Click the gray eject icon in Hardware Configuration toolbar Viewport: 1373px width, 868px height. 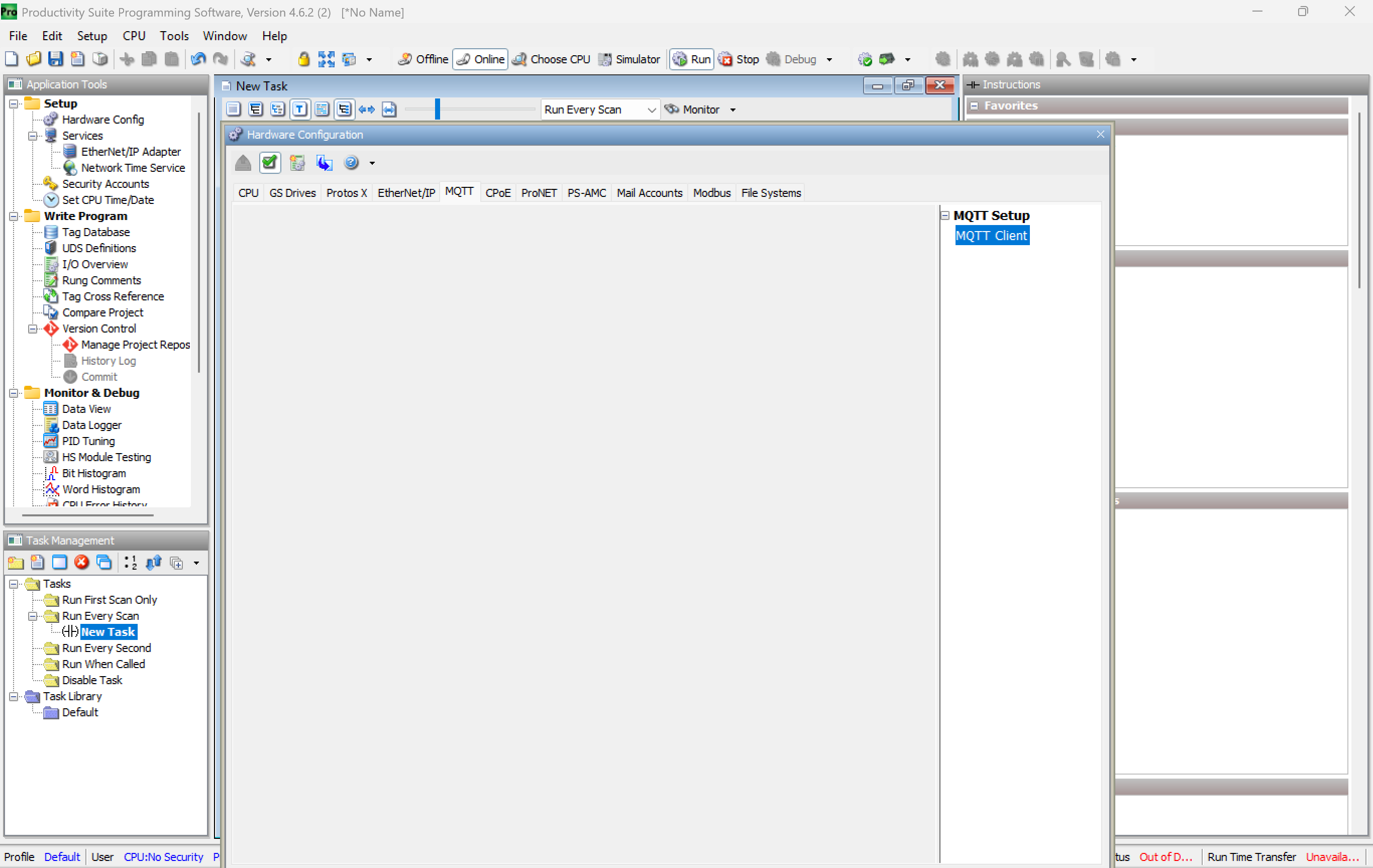243,163
